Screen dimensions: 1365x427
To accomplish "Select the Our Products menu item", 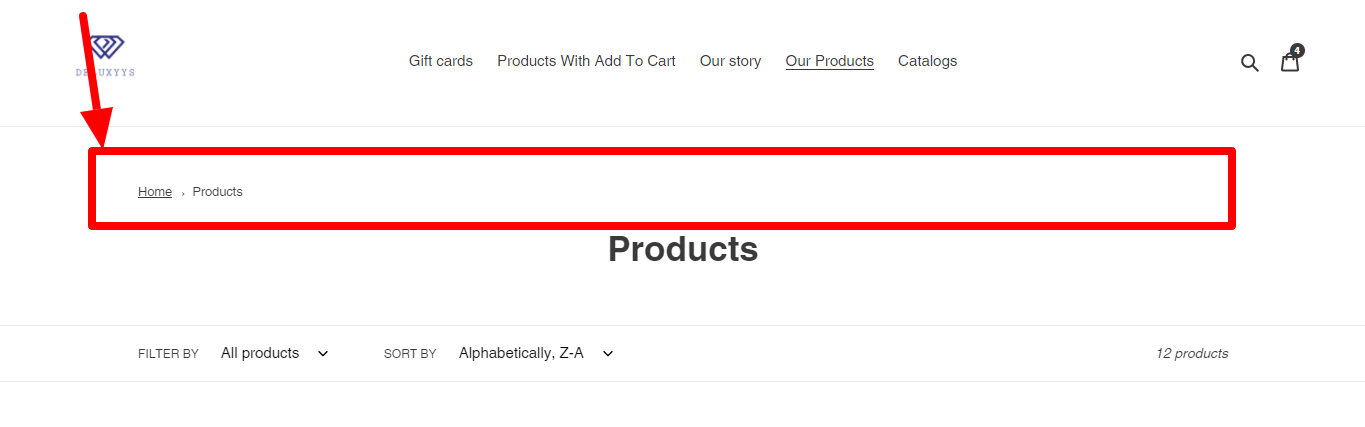I will [829, 61].
